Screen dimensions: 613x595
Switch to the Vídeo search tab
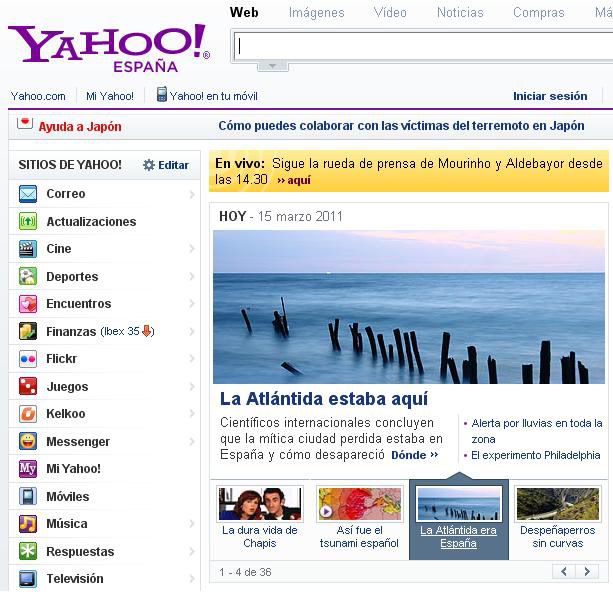390,13
